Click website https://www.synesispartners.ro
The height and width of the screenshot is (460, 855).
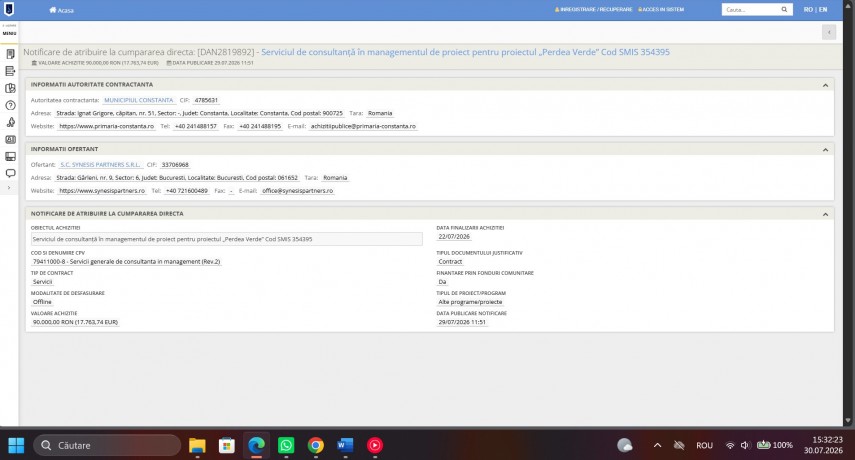click(x=102, y=191)
